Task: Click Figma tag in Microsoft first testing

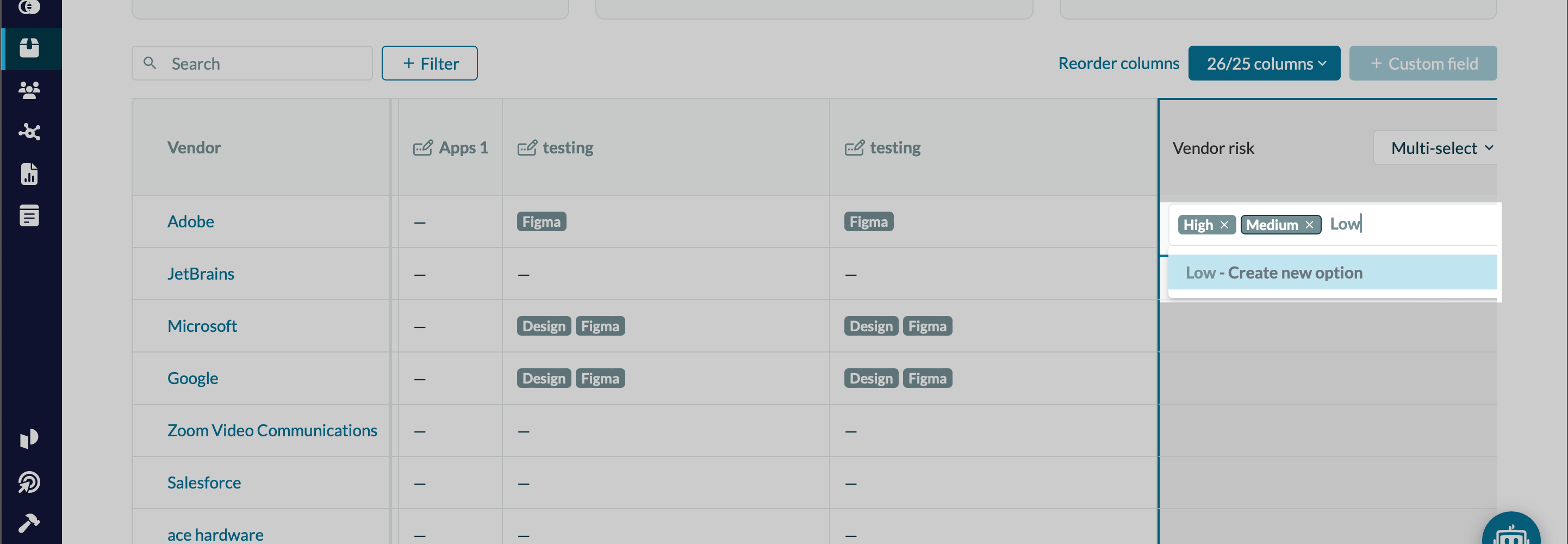Action: [x=600, y=326]
